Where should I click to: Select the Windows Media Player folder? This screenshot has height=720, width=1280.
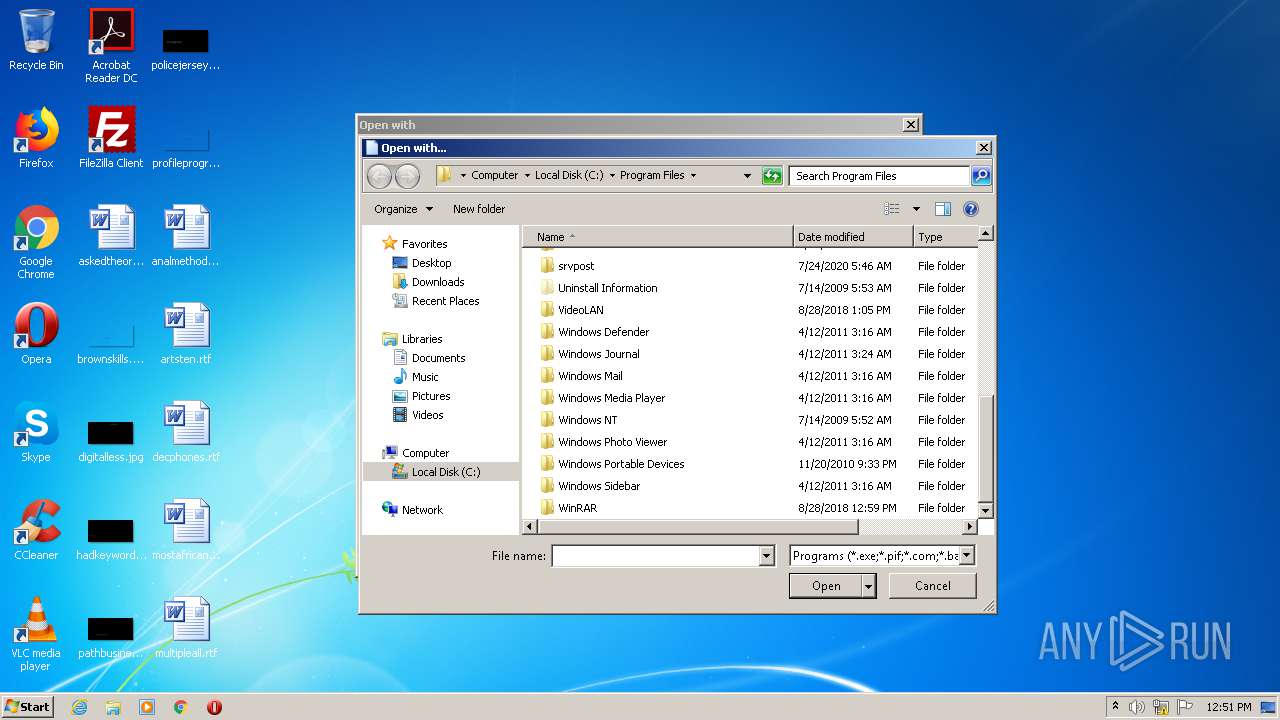[611, 398]
